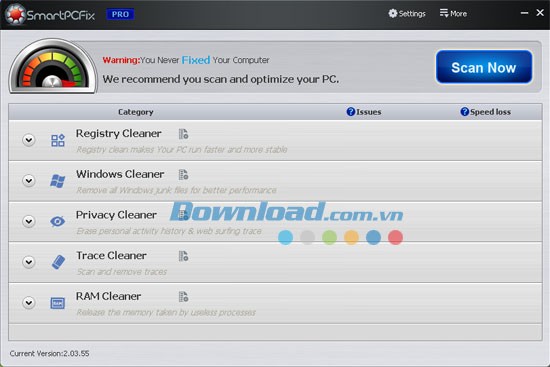Click the speedometer gauge graphic
The width and height of the screenshot is (550, 367).
(x=53, y=66)
